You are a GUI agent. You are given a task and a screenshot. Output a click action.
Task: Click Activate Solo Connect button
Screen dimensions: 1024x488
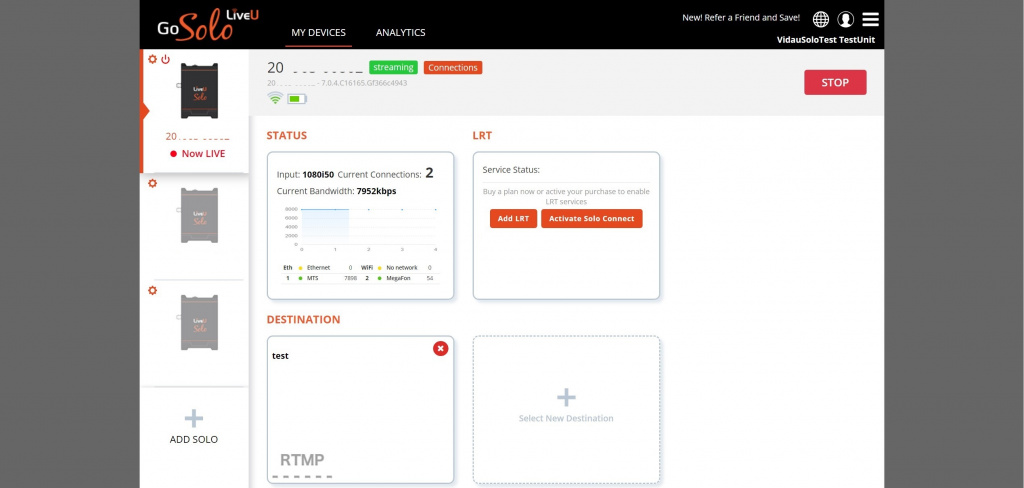592,219
